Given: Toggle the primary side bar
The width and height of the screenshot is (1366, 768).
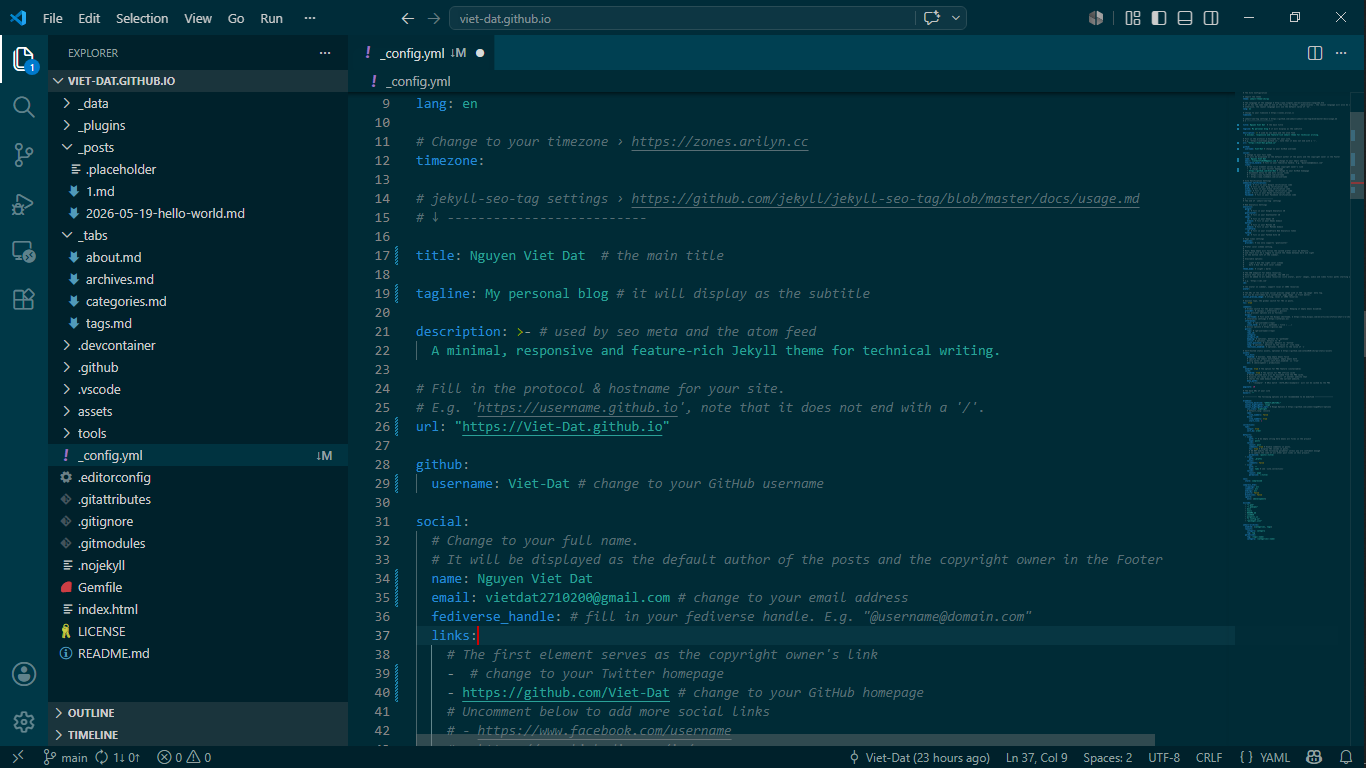Looking at the screenshot, I should (1159, 18).
